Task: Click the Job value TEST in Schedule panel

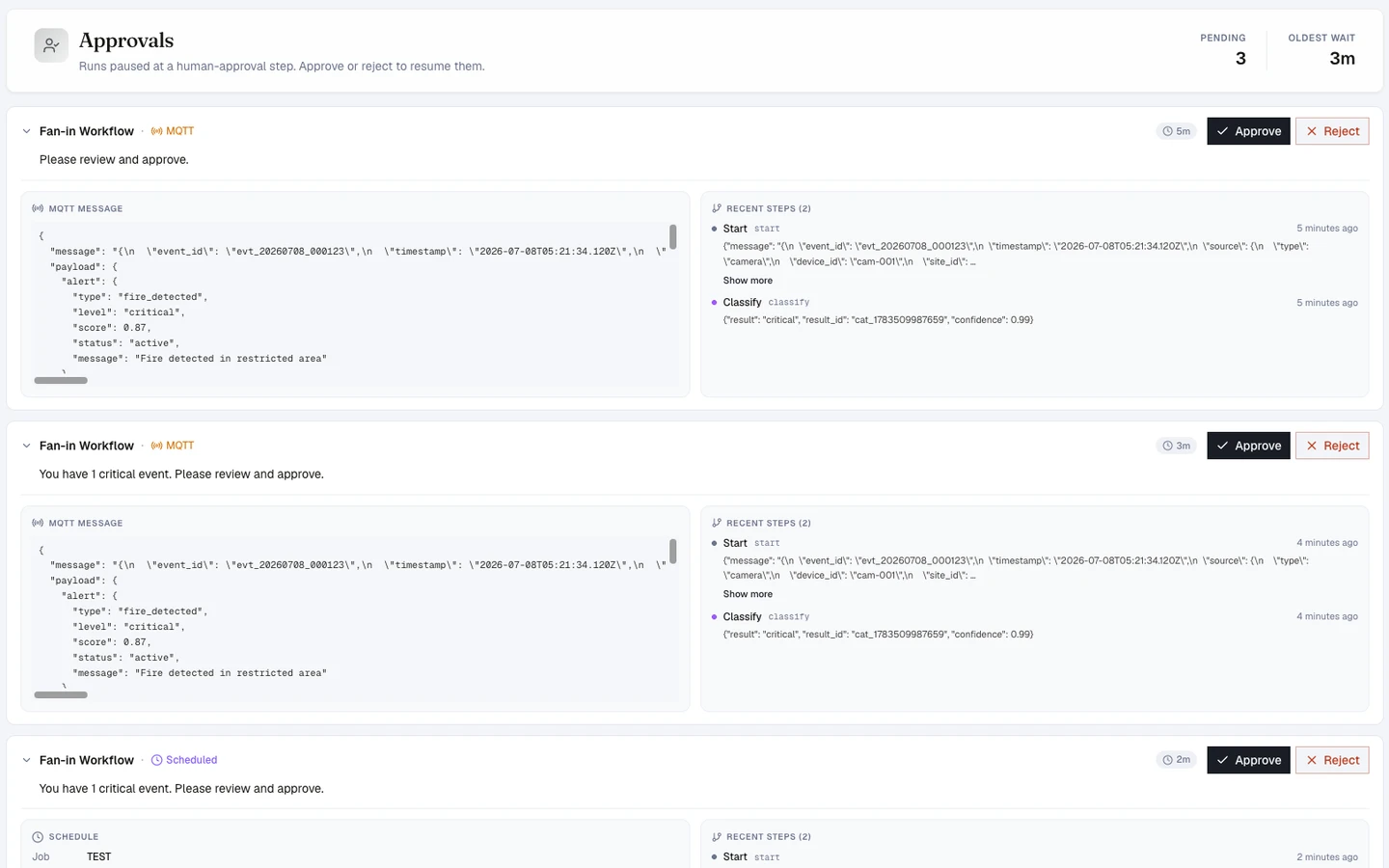Action: tap(98, 856)
